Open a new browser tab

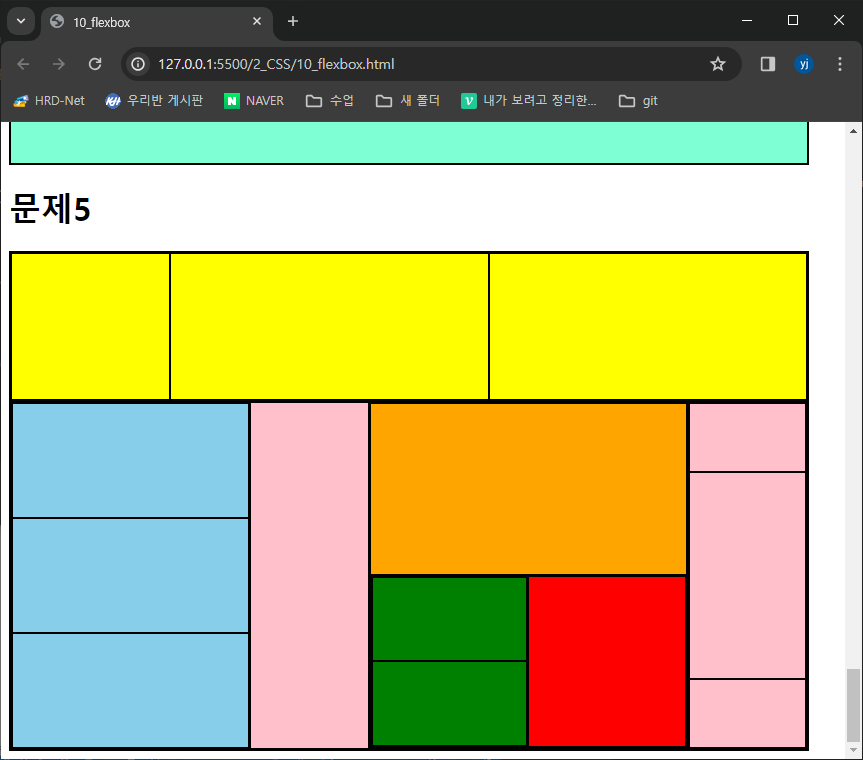coord(291,20)
